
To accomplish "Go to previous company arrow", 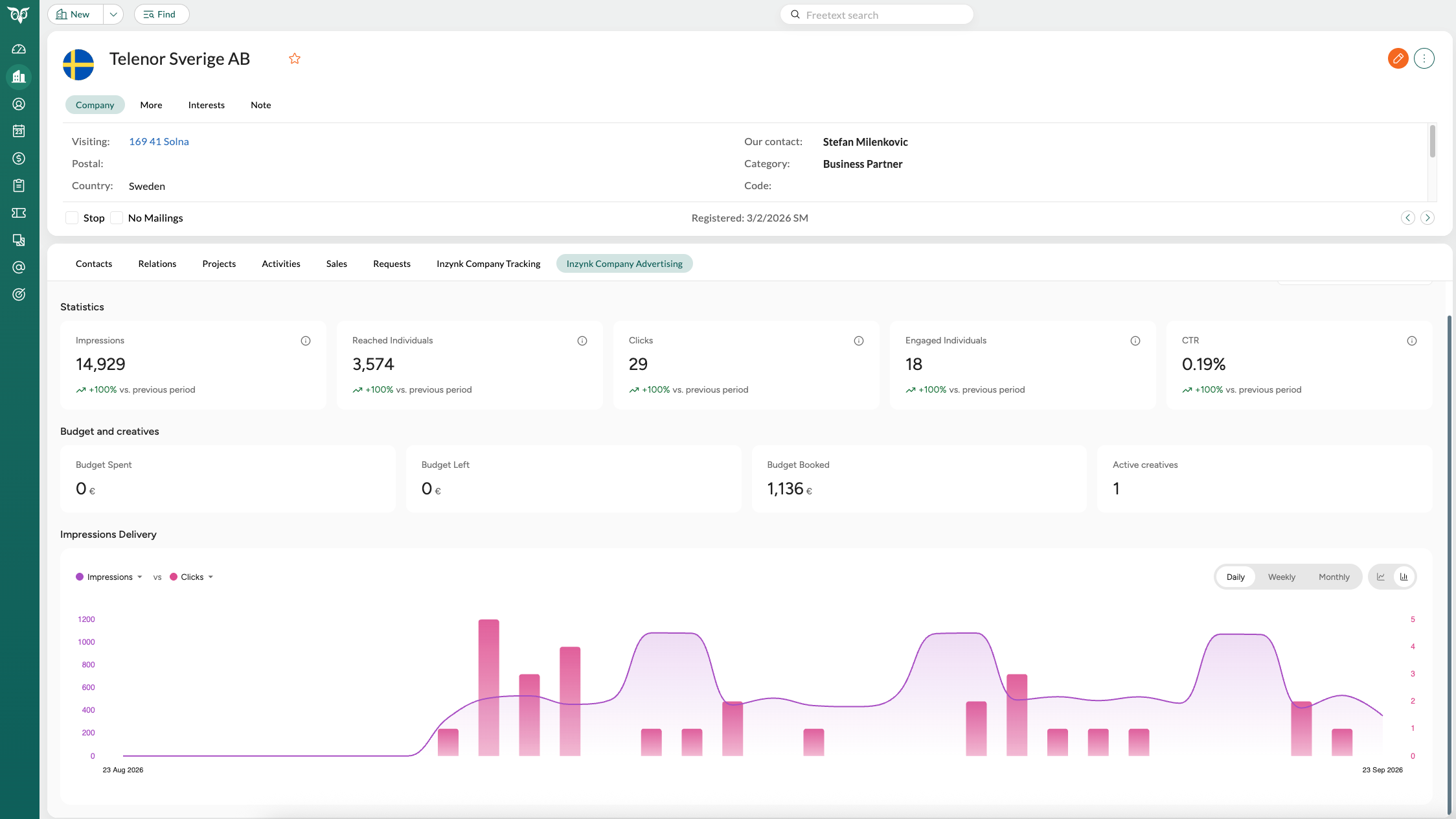I will [x=1408, y=218].
